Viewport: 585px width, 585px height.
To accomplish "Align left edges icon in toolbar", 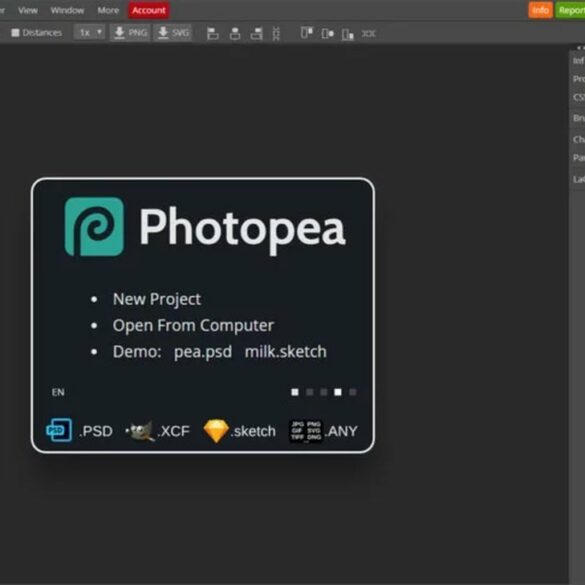I will 213,34.
